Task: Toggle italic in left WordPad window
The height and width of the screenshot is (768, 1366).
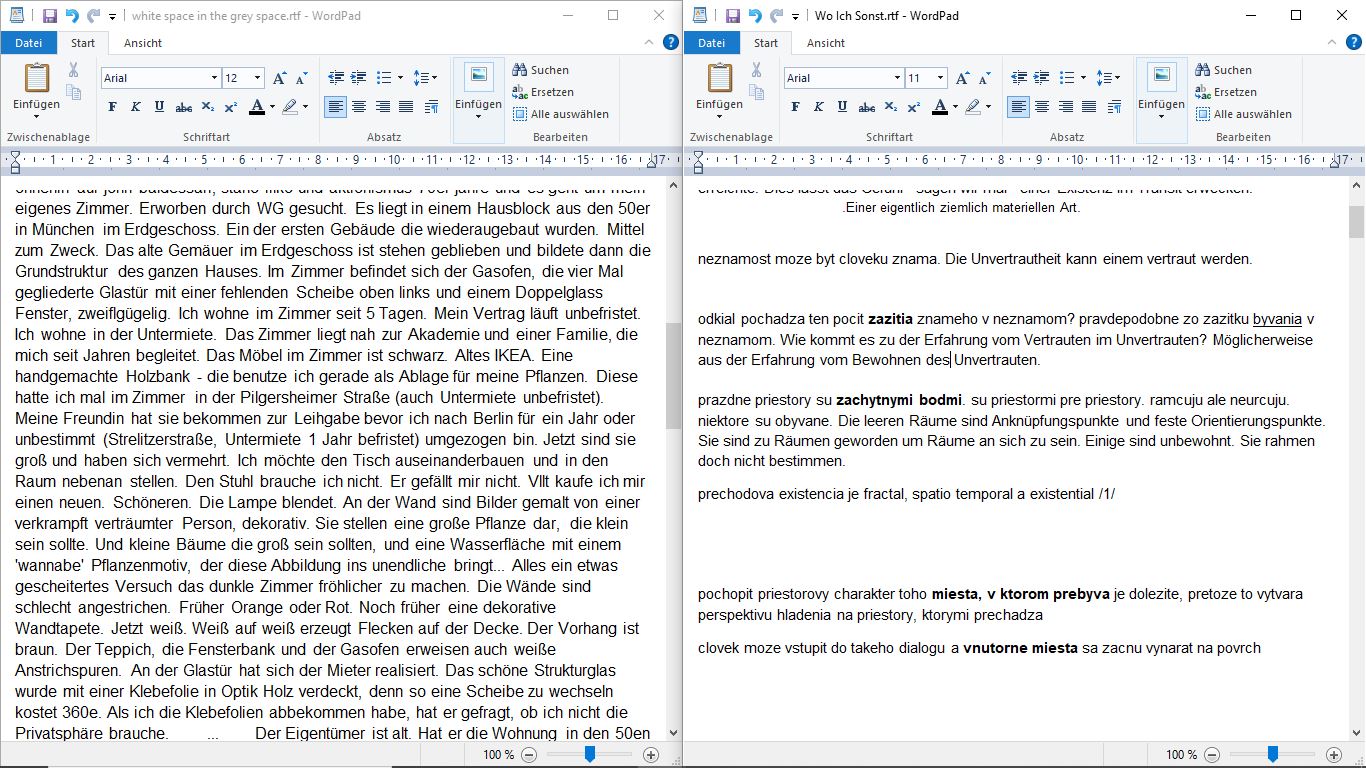Action: click(x=135, y=107)
